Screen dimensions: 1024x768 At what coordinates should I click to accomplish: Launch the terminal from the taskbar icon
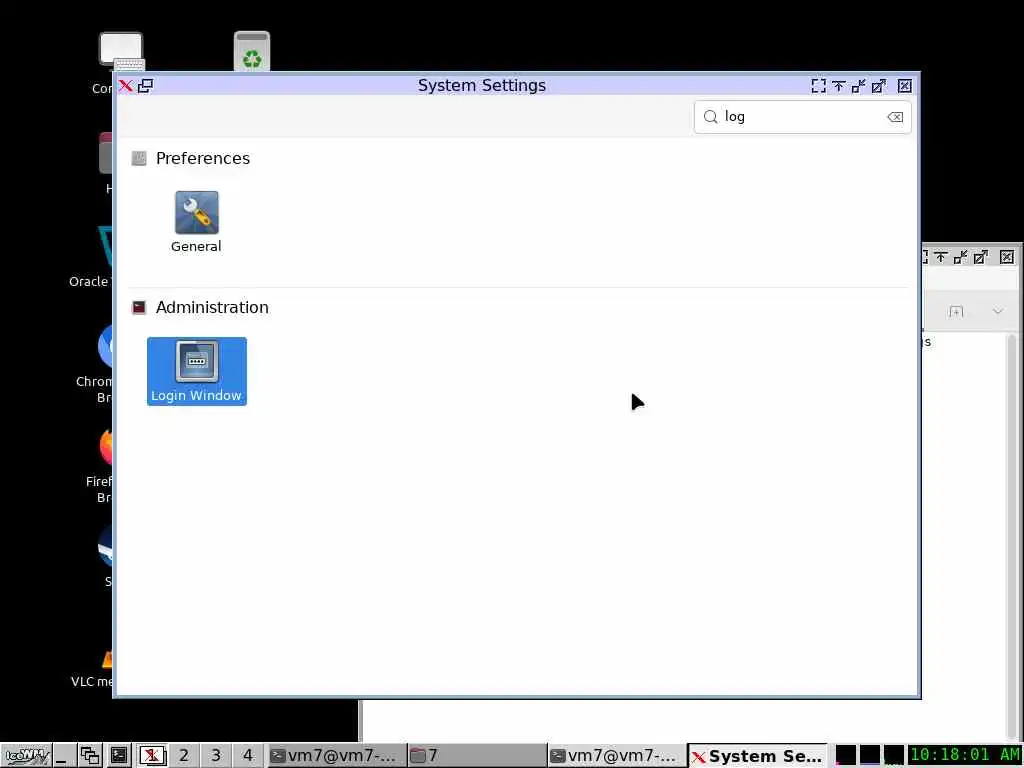point(119,756)
